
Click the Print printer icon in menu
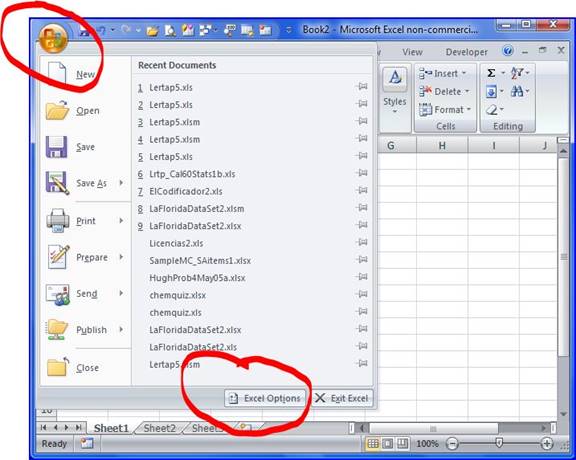(58, 220)
